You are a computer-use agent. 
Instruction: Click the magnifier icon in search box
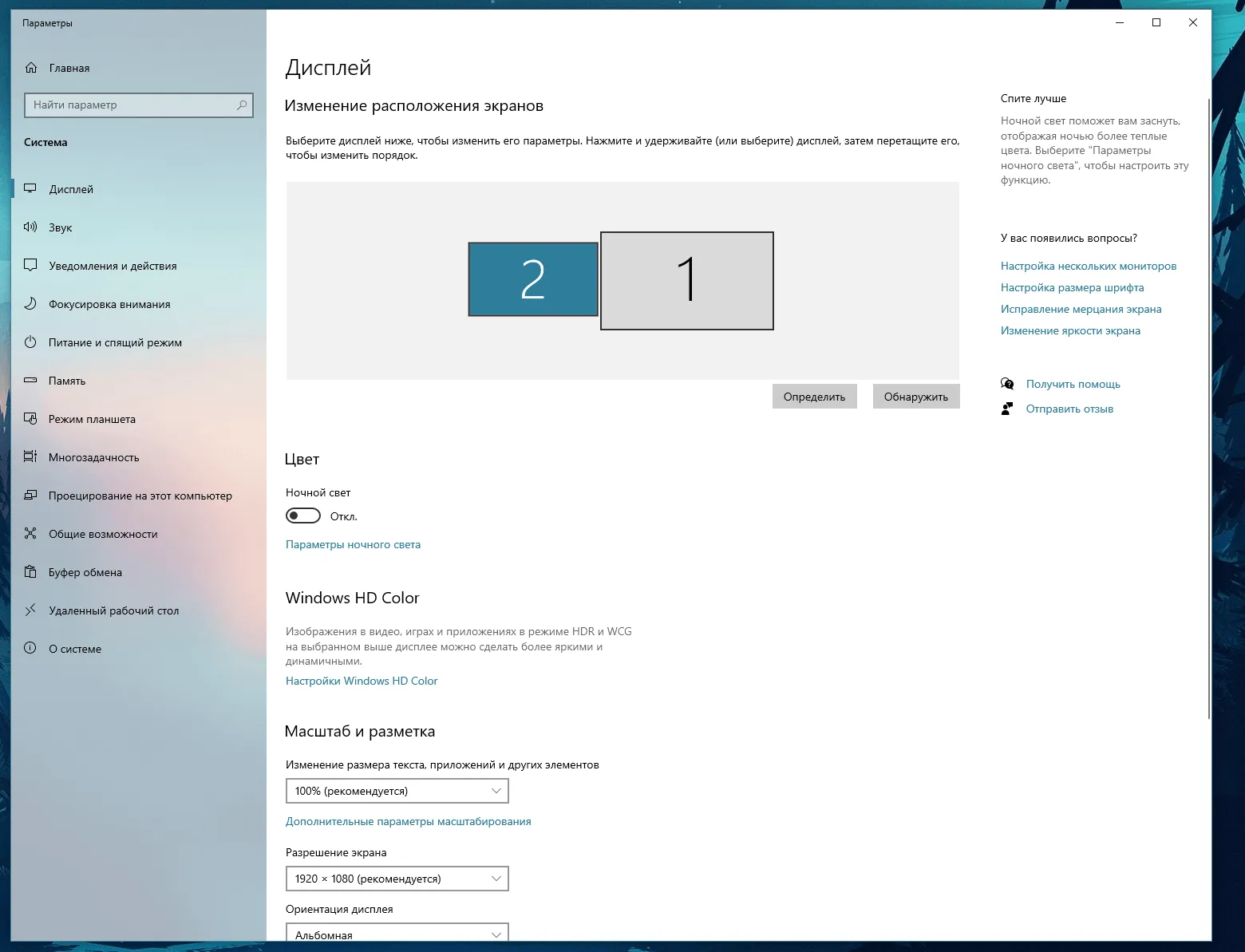coord(242,105)
